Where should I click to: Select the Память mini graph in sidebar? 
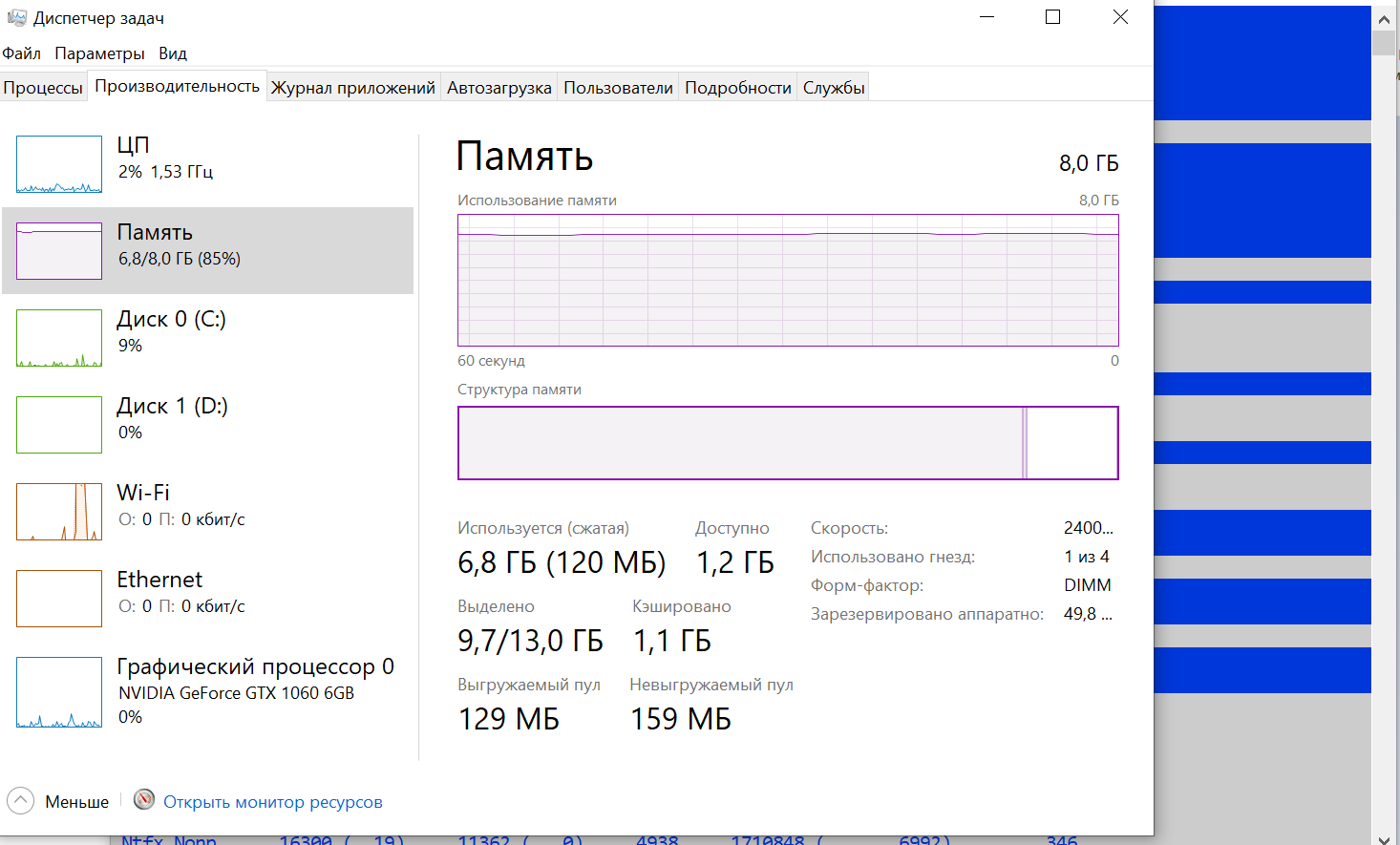pos(59,251)
